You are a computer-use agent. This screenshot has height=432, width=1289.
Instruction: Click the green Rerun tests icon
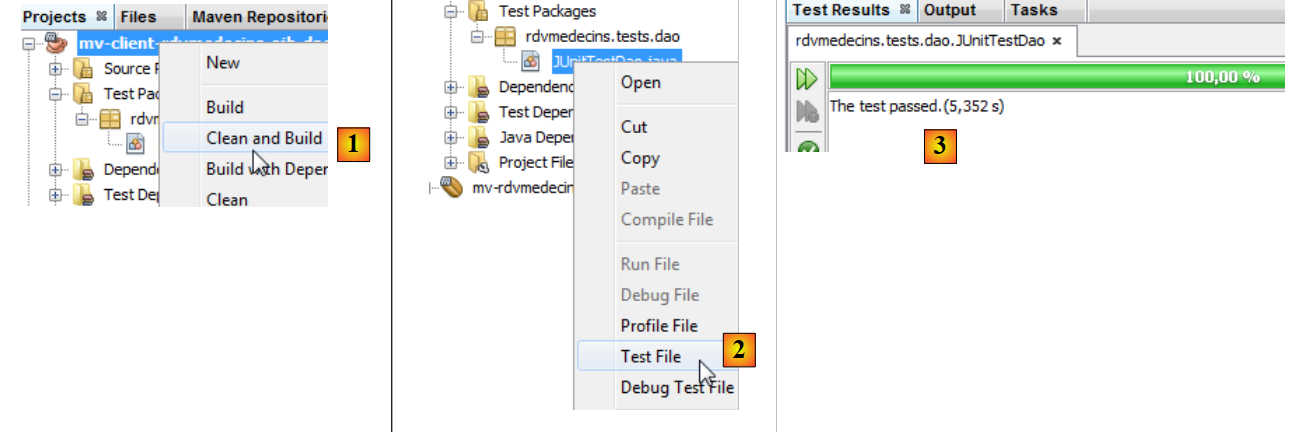[x=807, y=79]
